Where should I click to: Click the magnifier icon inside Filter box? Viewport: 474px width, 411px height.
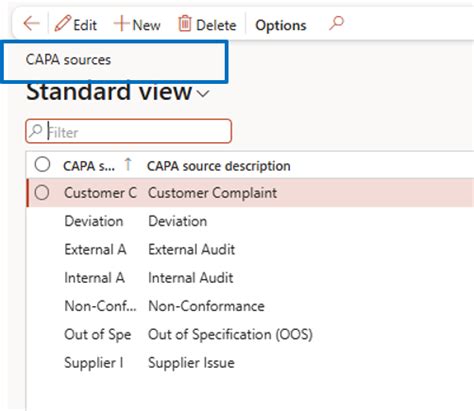(36, 131)
